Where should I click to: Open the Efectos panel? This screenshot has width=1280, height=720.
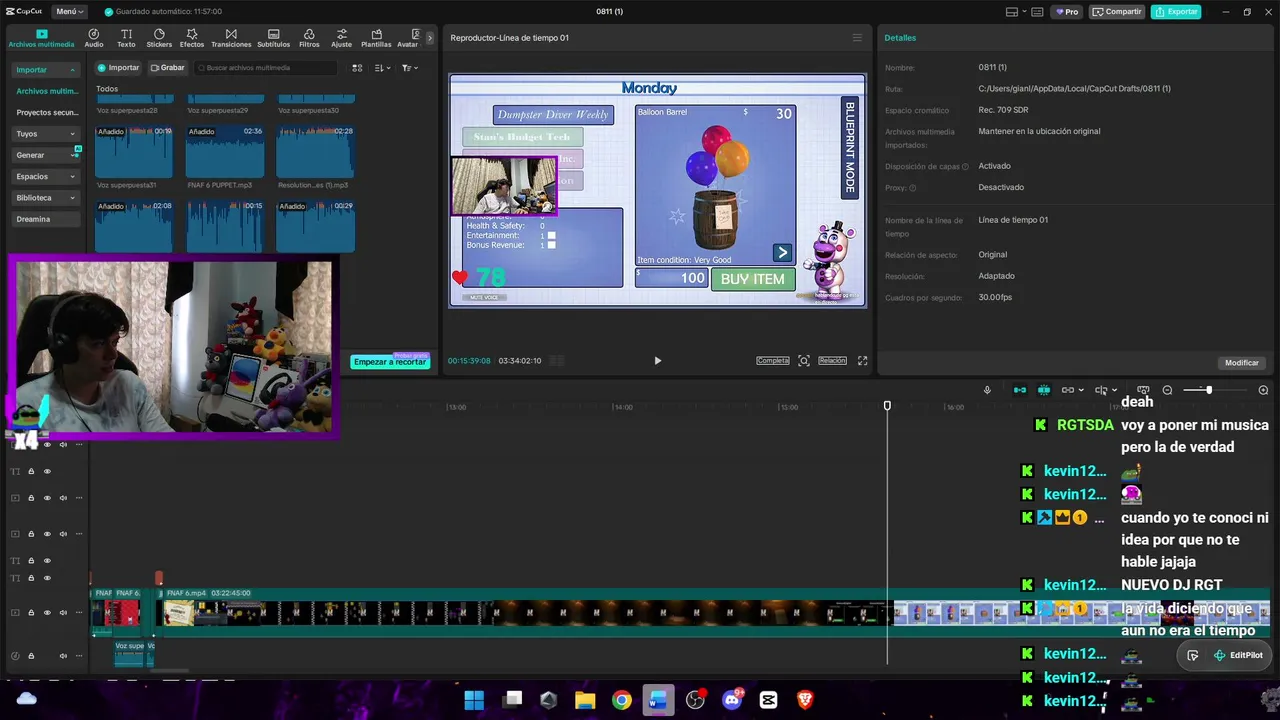pyautogui.click(x=192, y=38)
